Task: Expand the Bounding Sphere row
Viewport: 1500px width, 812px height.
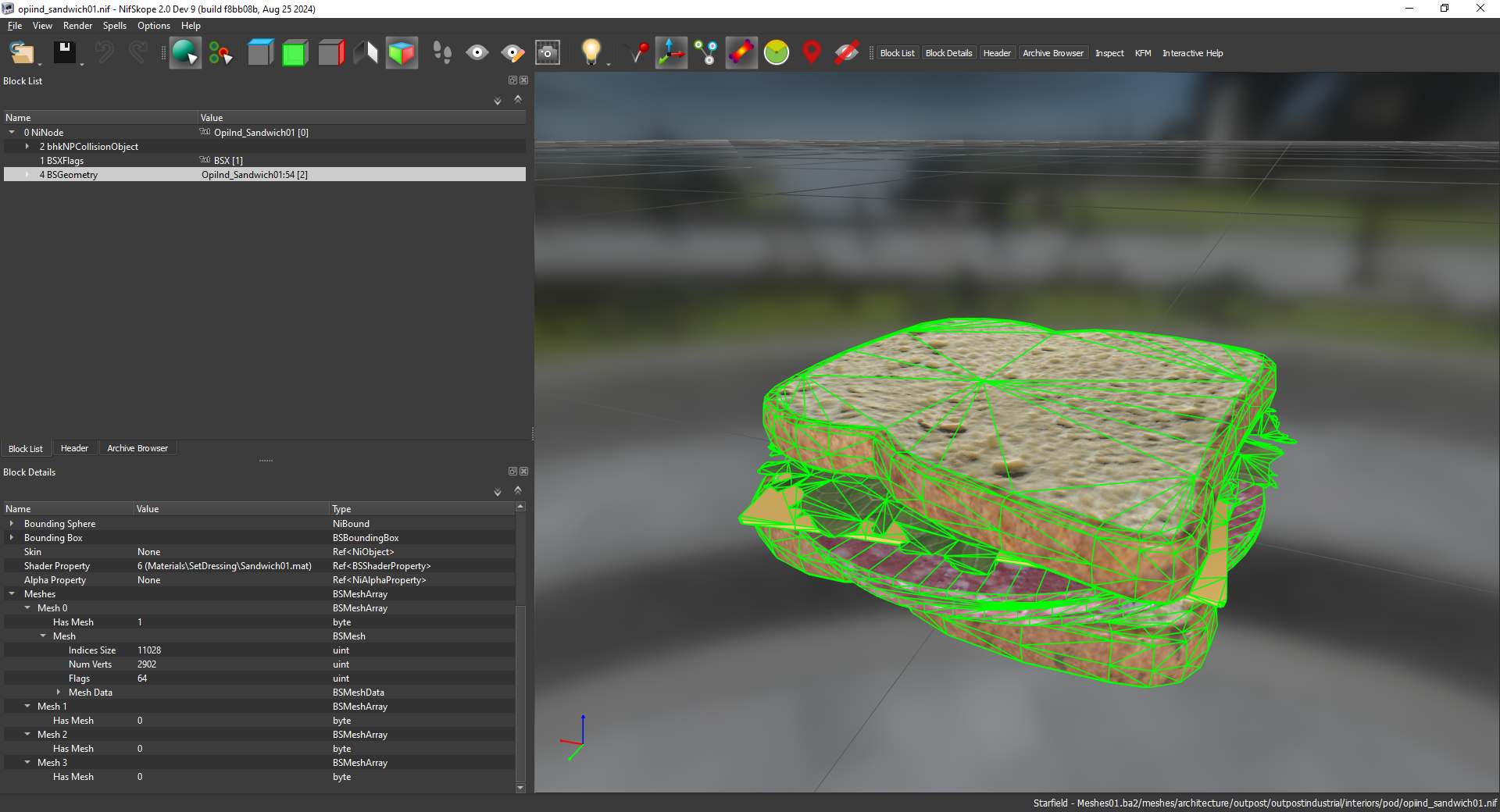Action: tap(12, 524)
